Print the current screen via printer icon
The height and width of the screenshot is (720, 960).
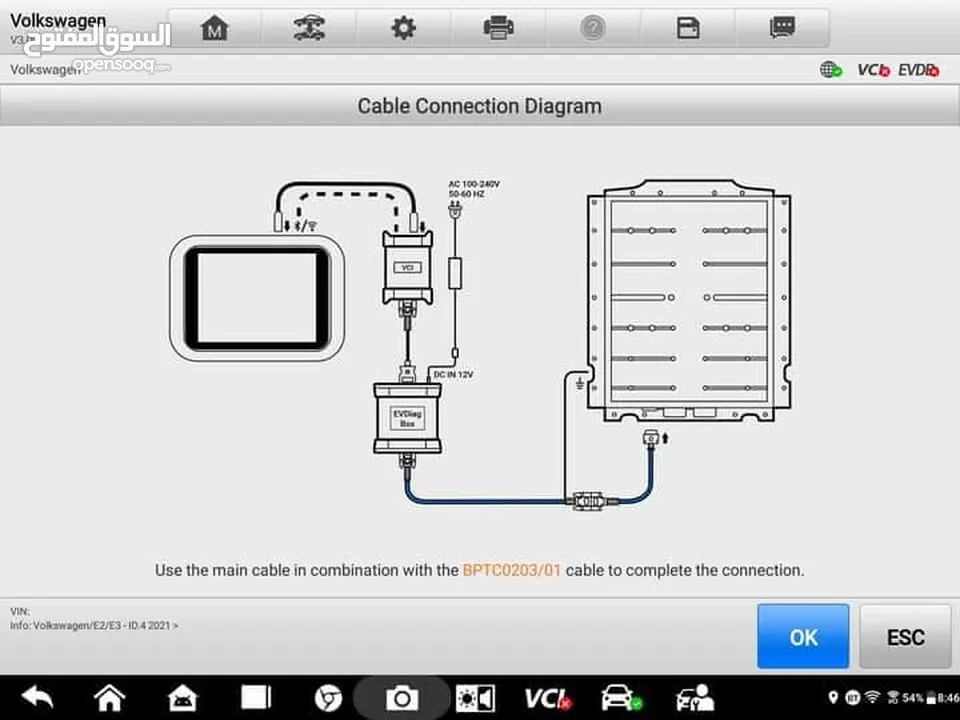pyautogui.click(x=498, y=28)
